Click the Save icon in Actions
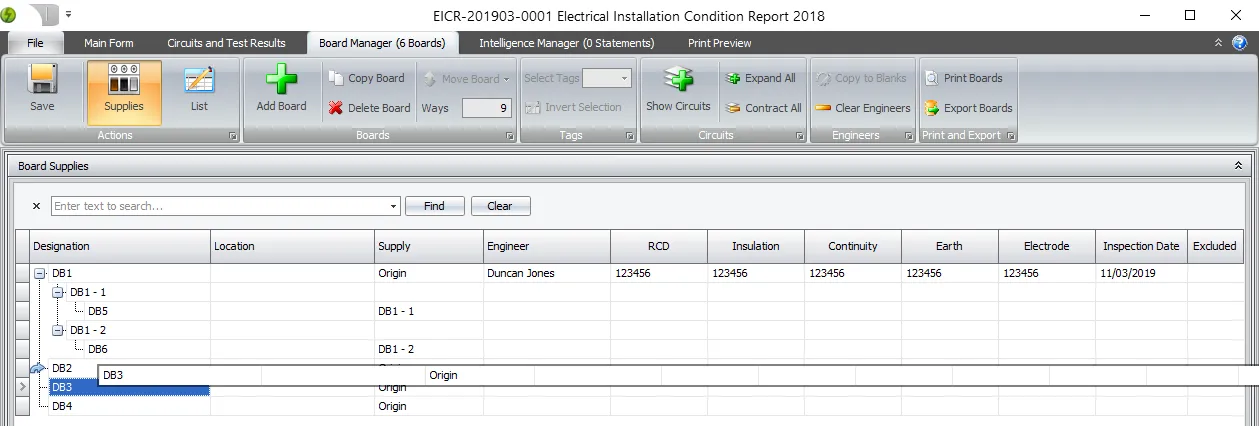The width and height of the screenshot is (1259, 426). (x=42, y=81)
